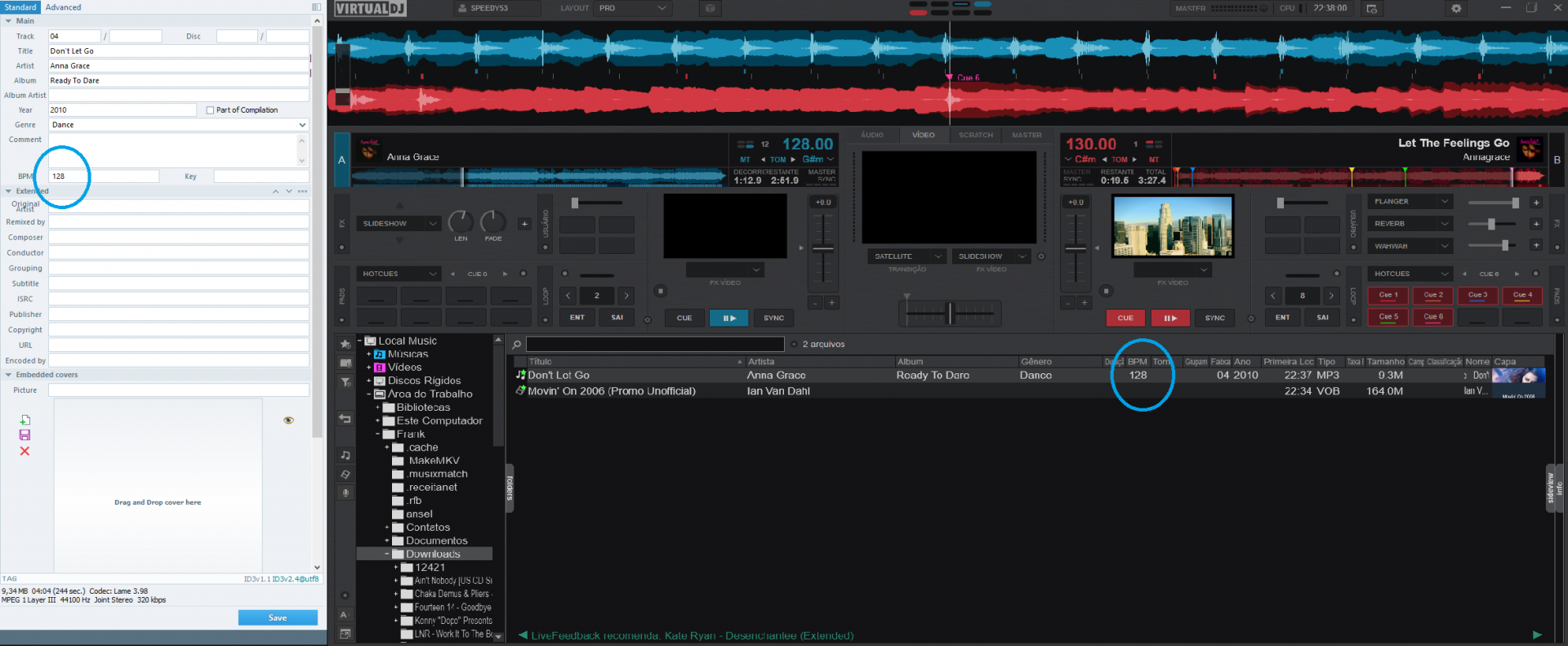Open deck A SLIDESHOW effect dropdown
Viewport: 1568px width, 646px height.
(399, 224)
